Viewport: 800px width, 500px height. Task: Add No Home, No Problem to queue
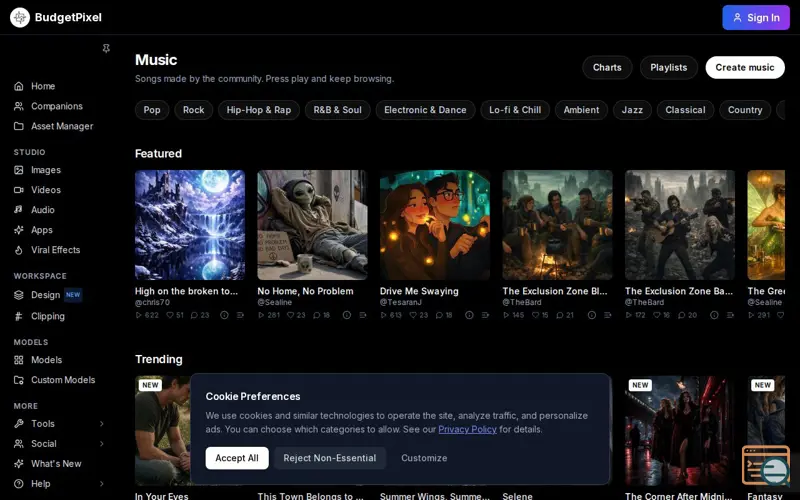(363, 315)
